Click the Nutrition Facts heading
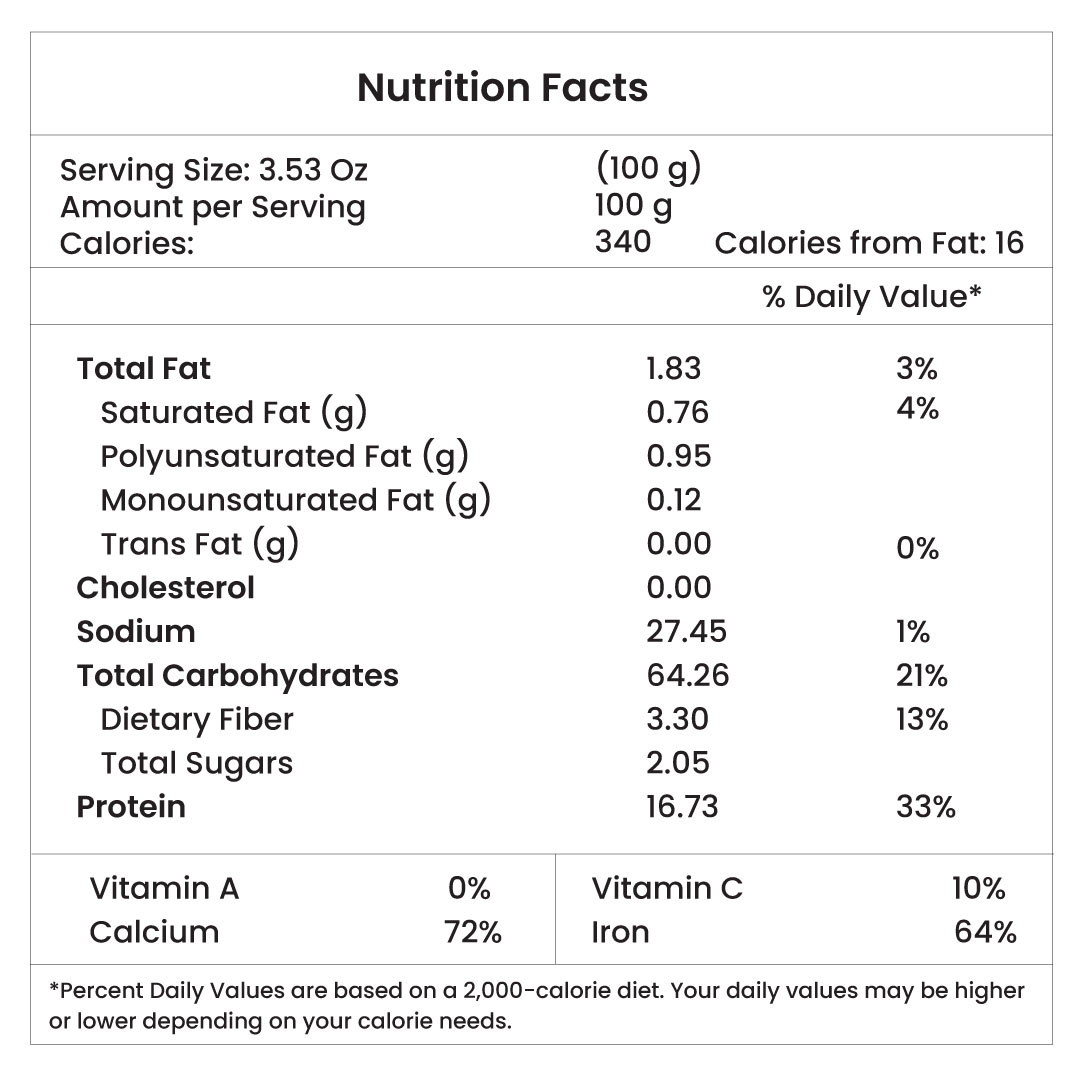This screenshot has width=1080, height=1080. coord(502,88)
